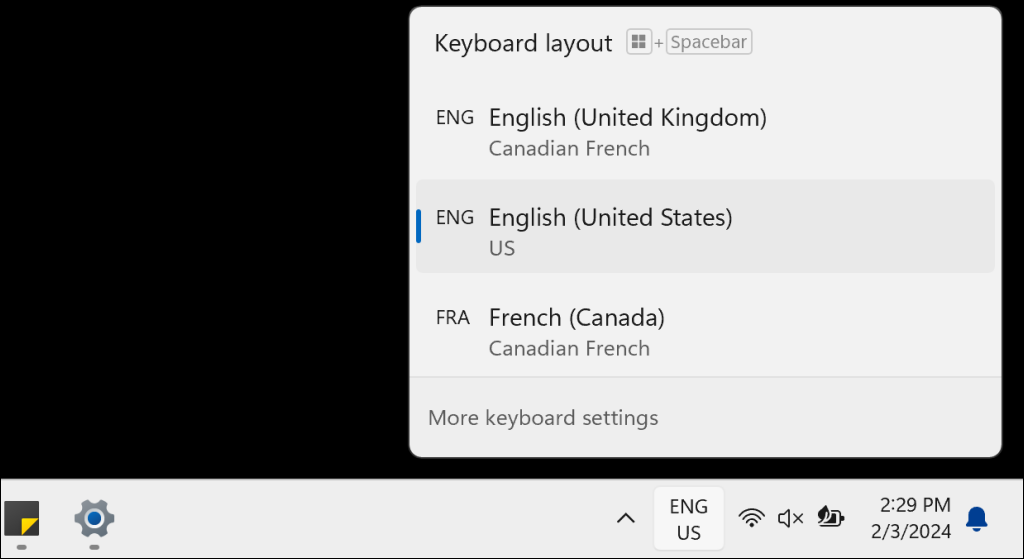The width and height of the screenshot is (1024, 559).
Task: Unmute using the muted speaker icon
Action: [x=790, y=519]
